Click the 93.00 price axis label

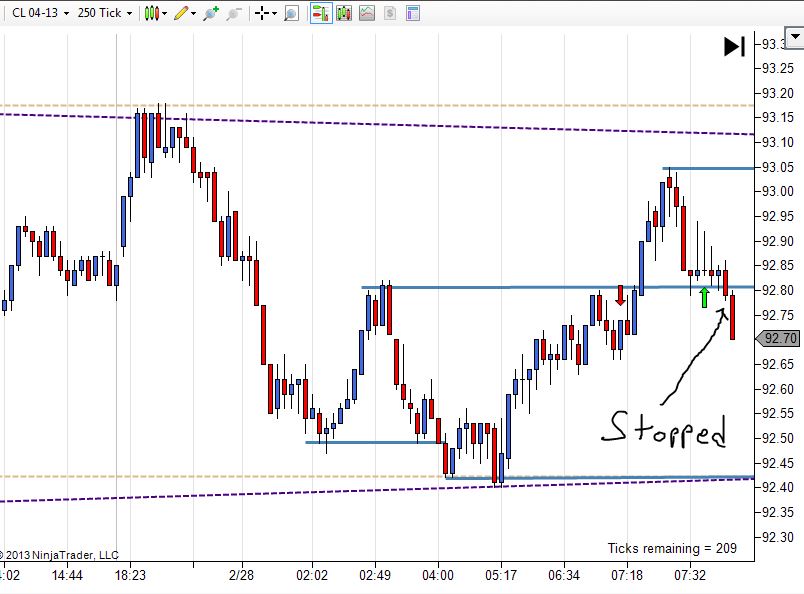click(778, 191)
